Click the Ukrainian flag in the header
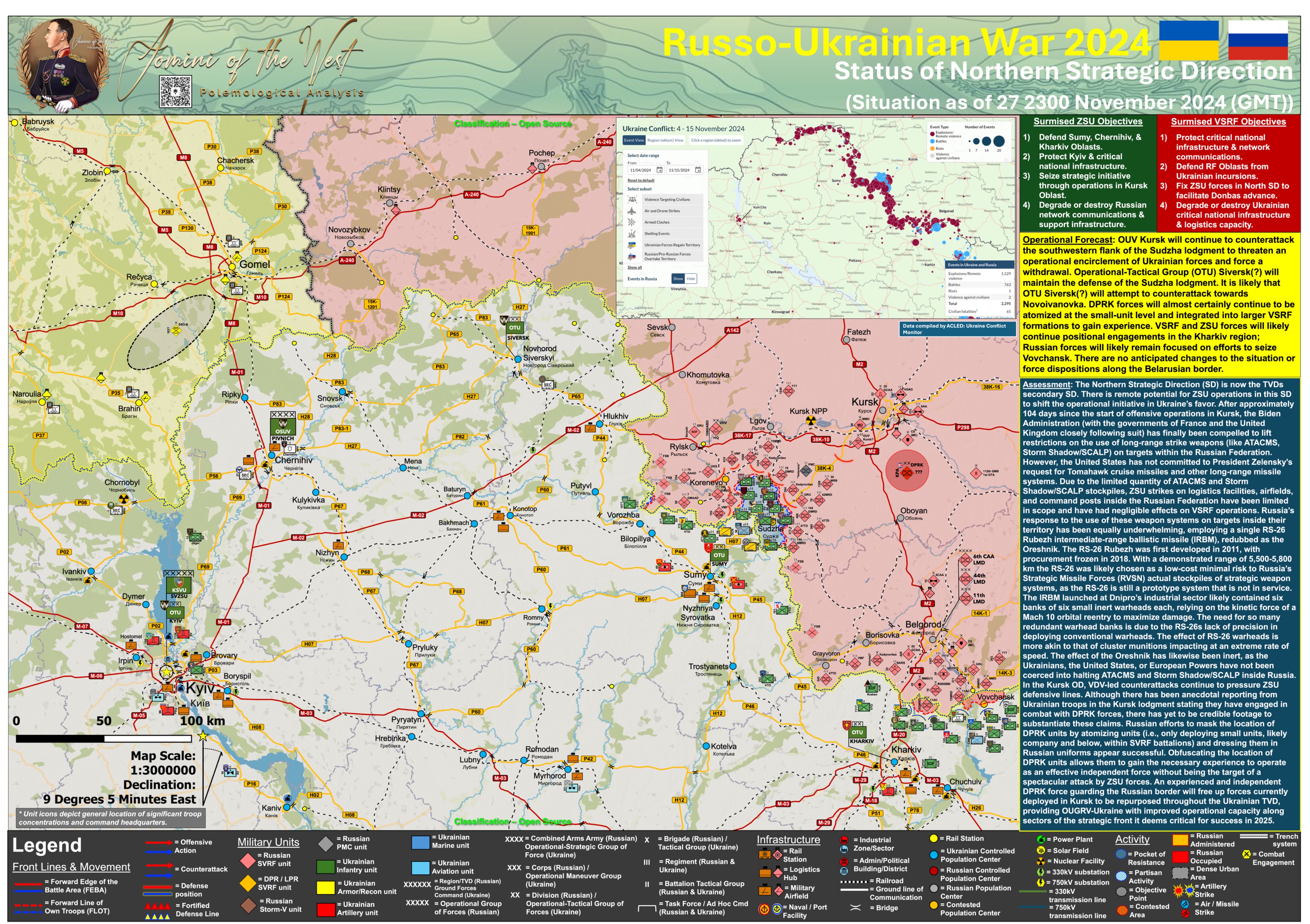The height and width of the screenshot is (924, 1310). pos(1190,40)
